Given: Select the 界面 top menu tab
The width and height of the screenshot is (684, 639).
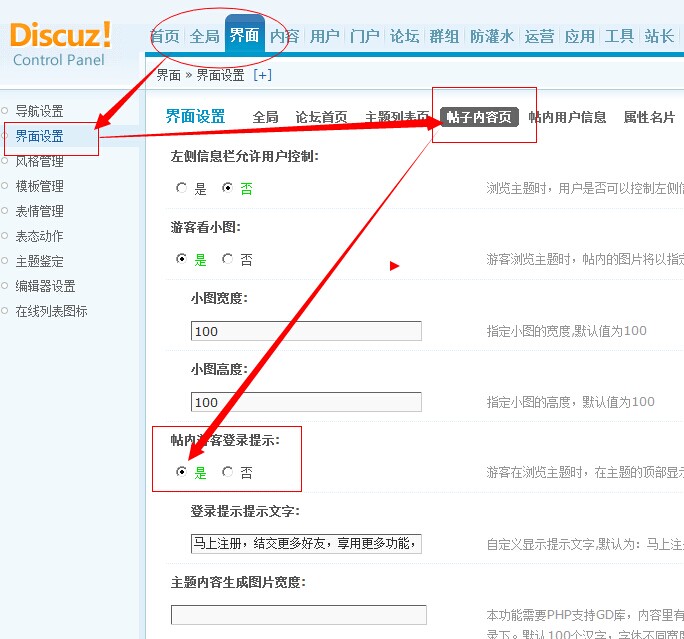Looking at the screenshot, I should (x=245, y=35).
